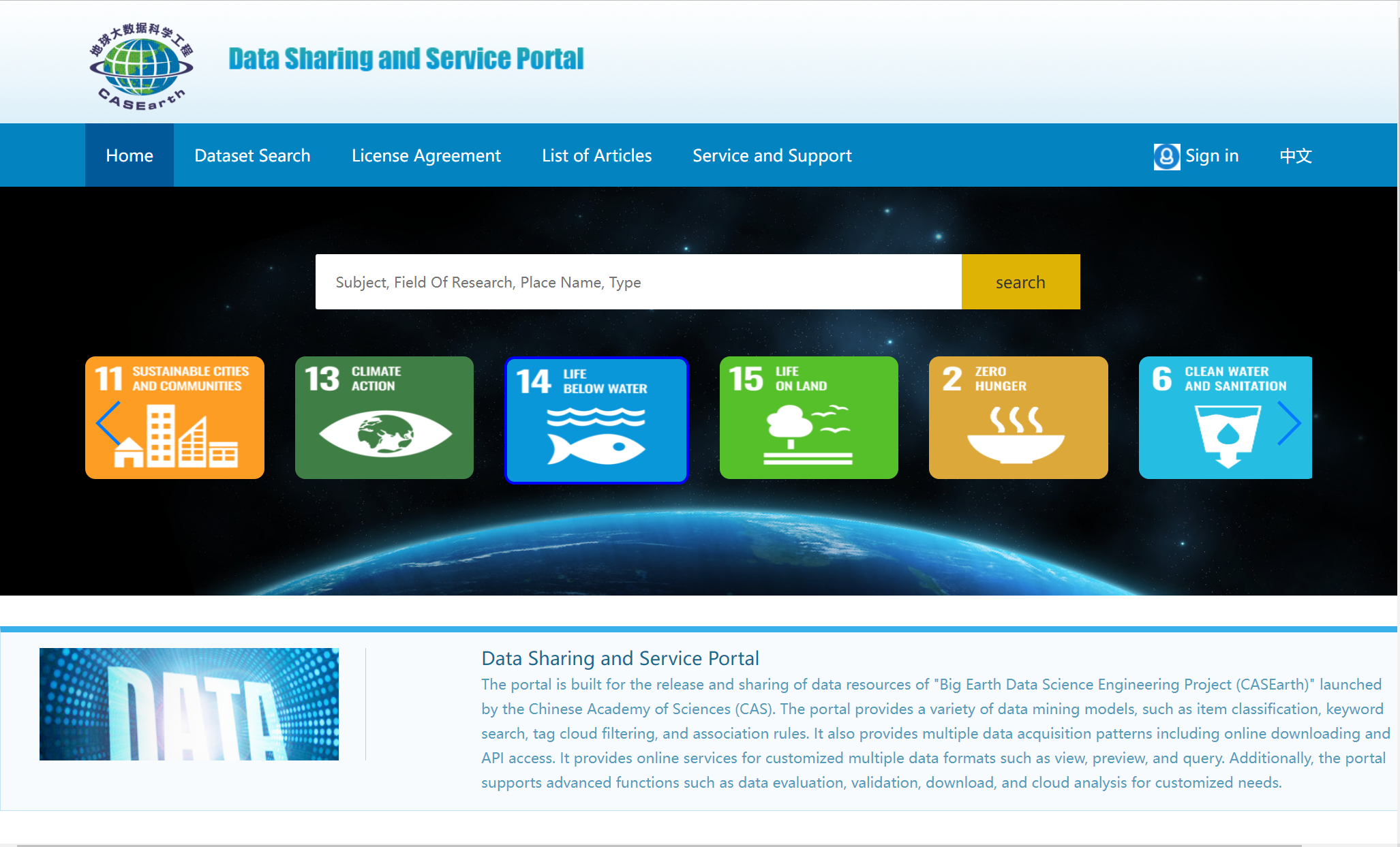1400x847 pixels.
Task: Select SDG 11 Sustainable Cities tile
Action: pos(174,417)
